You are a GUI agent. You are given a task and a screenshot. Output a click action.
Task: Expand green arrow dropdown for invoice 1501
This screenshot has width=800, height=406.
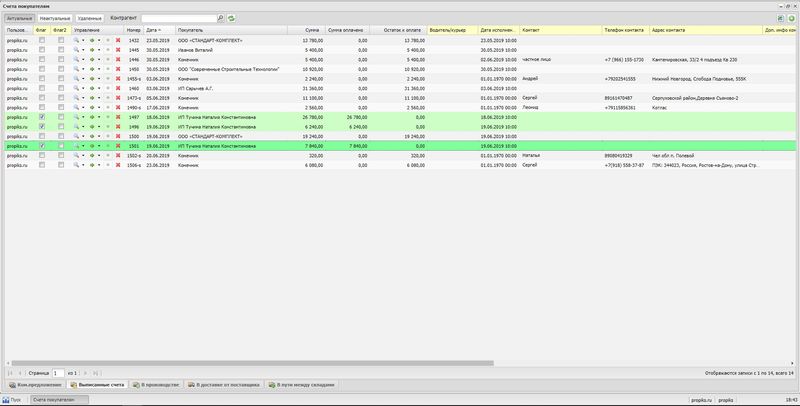[x=98, y=146]
